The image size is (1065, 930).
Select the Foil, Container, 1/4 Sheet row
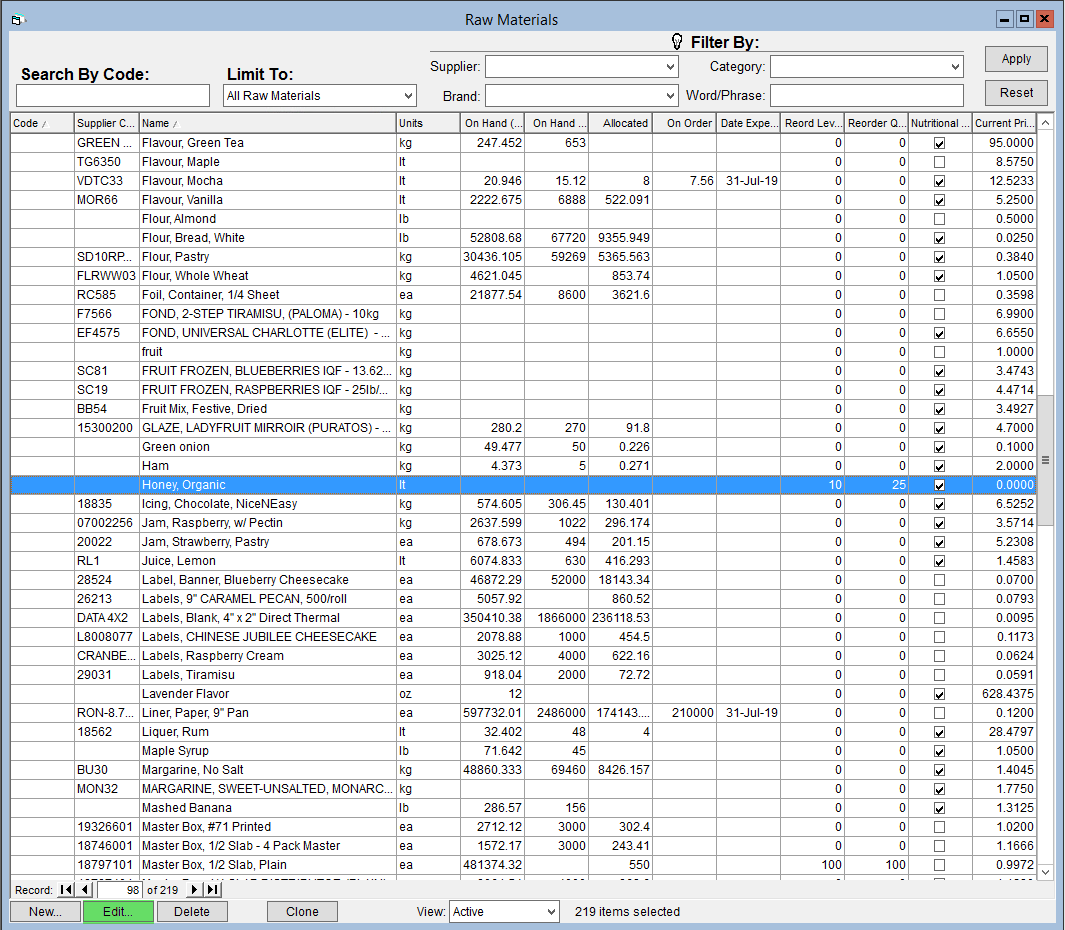pos(523,295)
